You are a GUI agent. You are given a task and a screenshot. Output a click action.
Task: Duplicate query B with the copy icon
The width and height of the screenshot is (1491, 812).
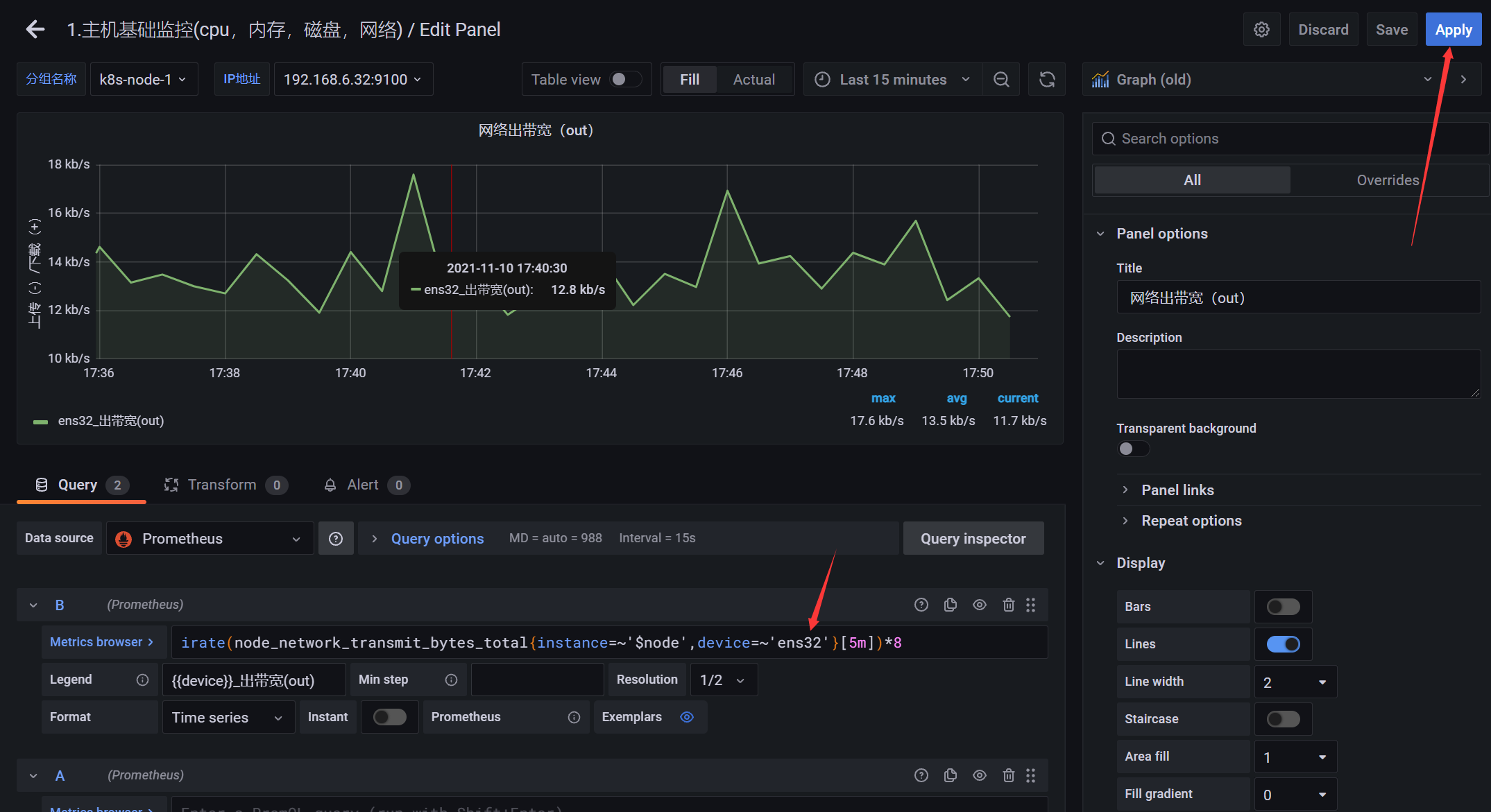pos(951,605)
